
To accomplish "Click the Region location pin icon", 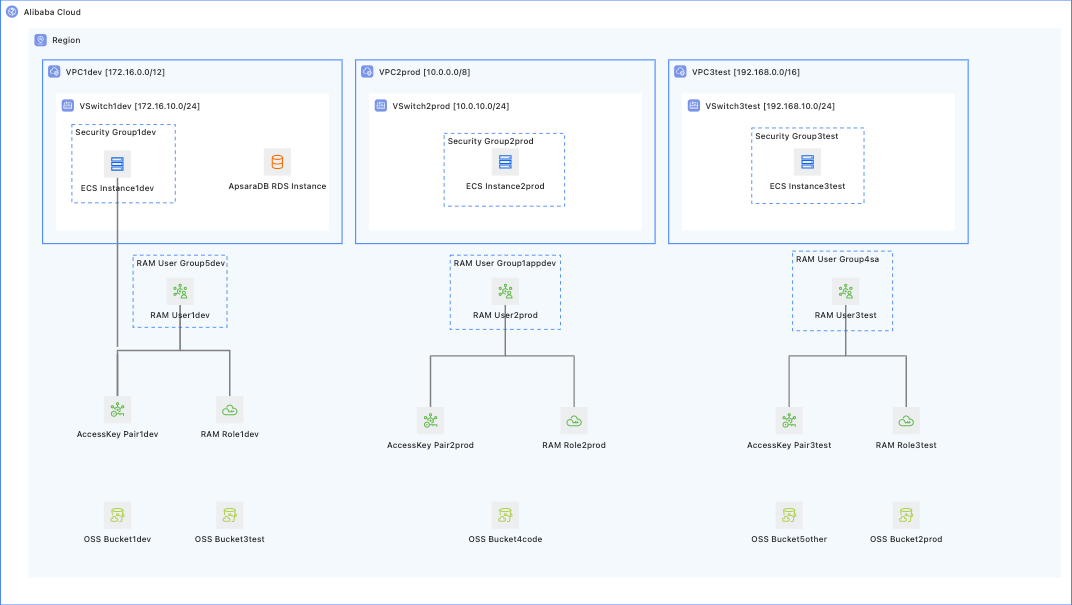I will tap(40, 40).
